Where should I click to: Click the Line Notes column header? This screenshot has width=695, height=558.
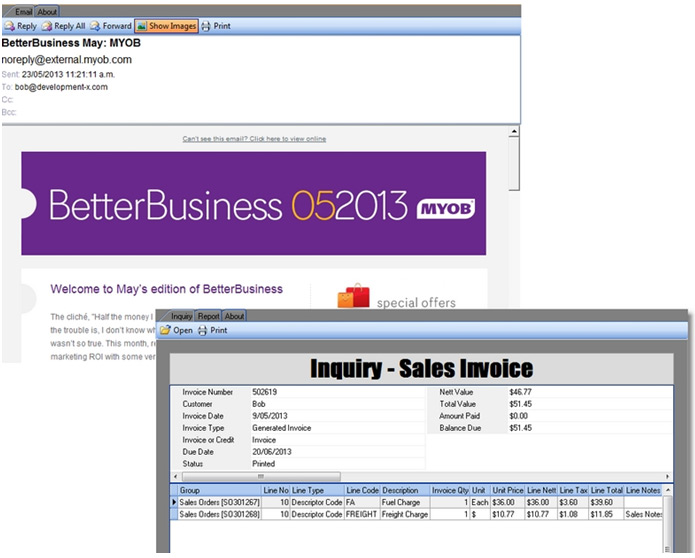point(643,490)
